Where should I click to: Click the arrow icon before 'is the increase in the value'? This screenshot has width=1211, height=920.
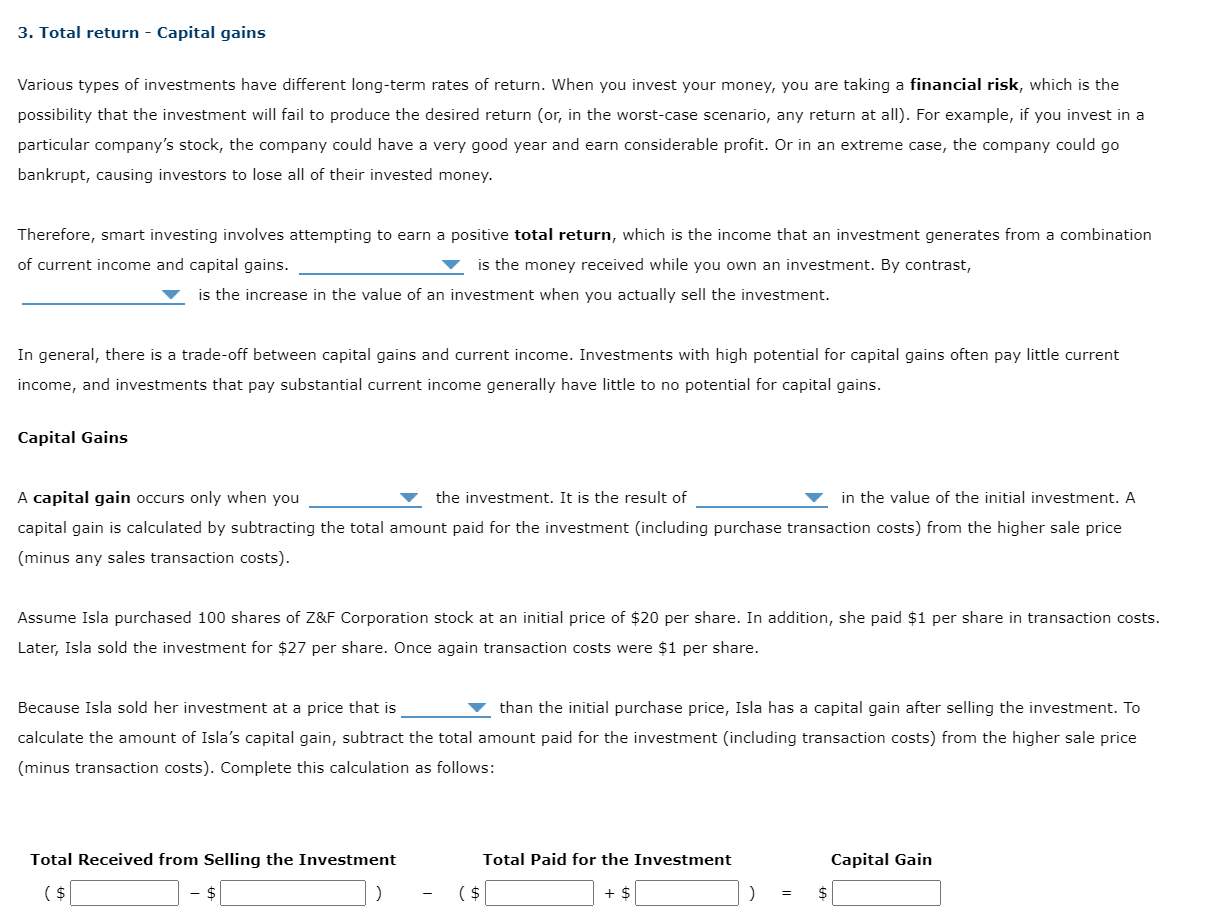point(171,294)
